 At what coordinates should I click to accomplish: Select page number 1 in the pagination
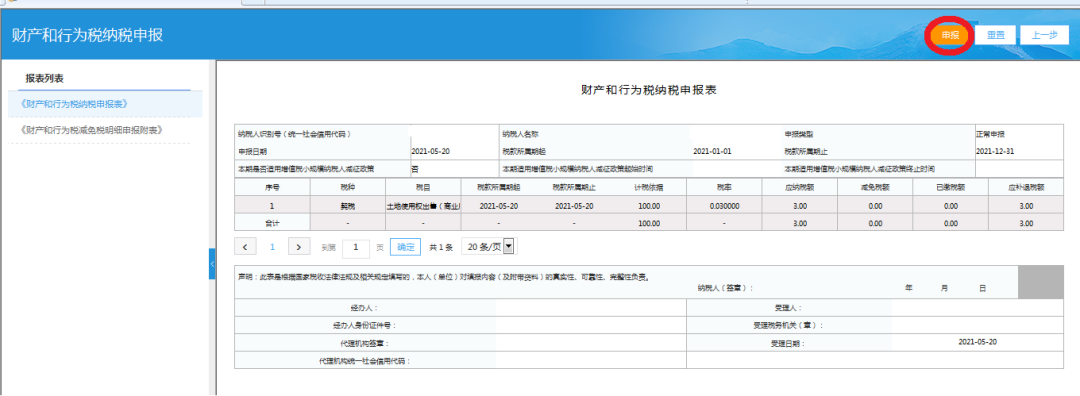click(272, 247)
